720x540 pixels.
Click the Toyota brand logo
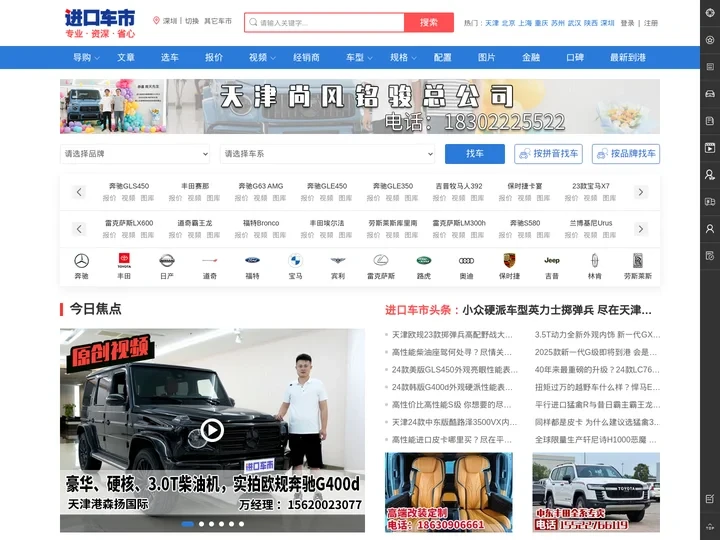tap(124, 260)
